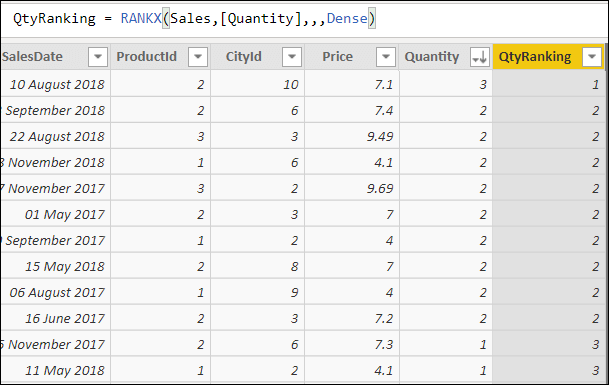The image size is (609, 385).
Task: Open the QtyRanking column filter dropdown
Action: point(592,57)
